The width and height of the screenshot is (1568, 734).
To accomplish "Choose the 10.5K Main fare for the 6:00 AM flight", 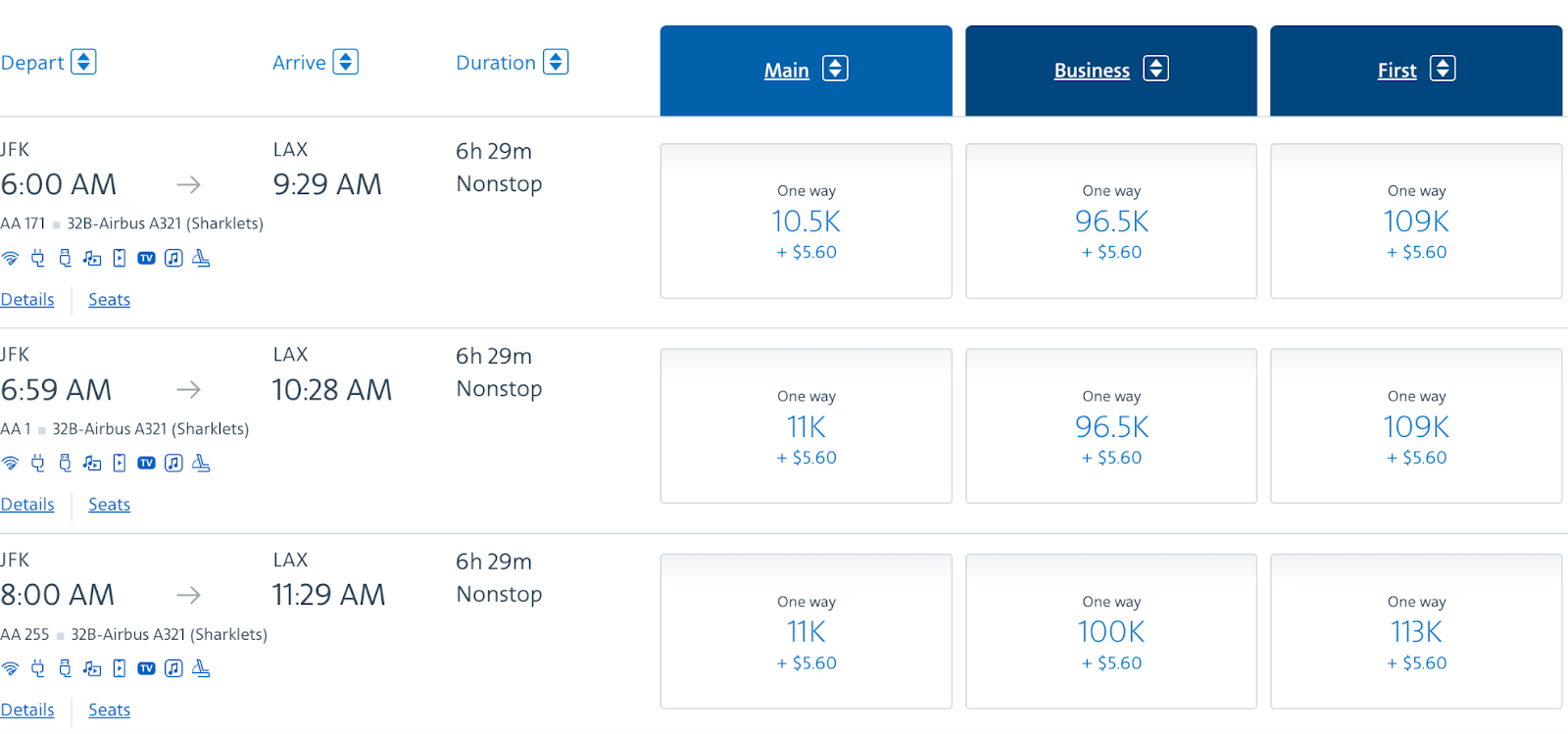I will [806, 221].
